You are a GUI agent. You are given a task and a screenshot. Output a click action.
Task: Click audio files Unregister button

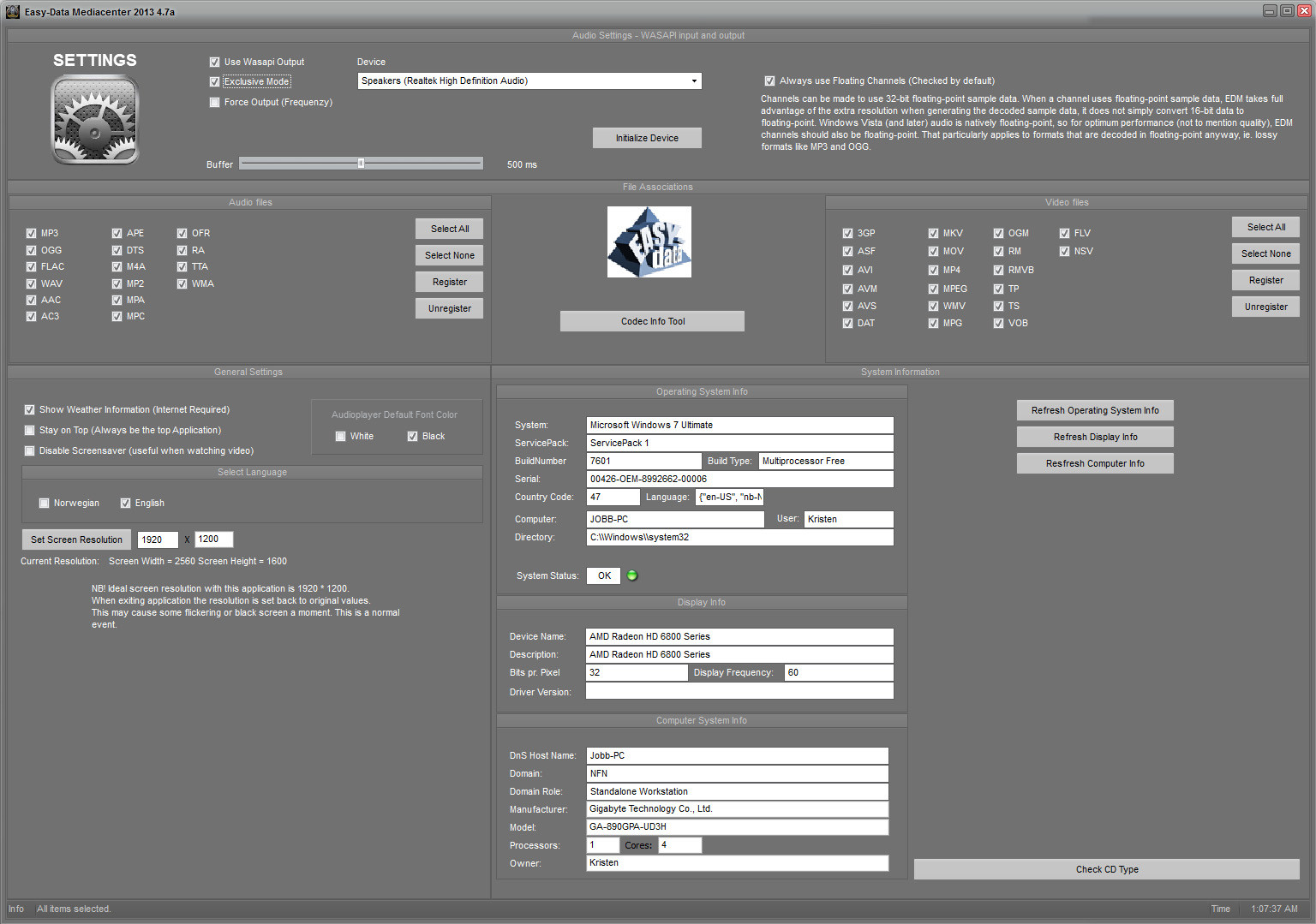[450, 308]
